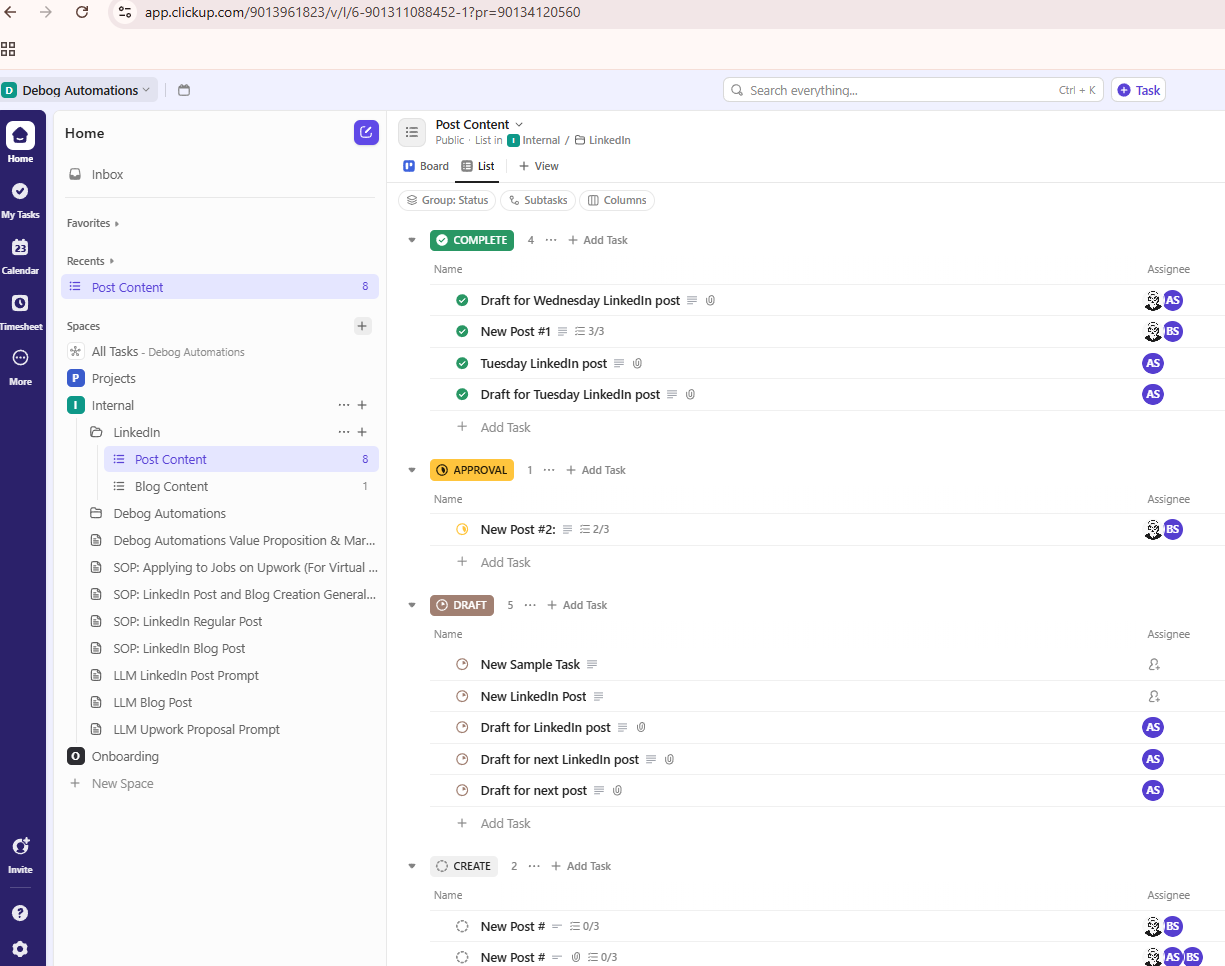Click the plus icon in the LinkedIn folder row
This screenshot has height=966, width=1225.
(x=362, y=432)
